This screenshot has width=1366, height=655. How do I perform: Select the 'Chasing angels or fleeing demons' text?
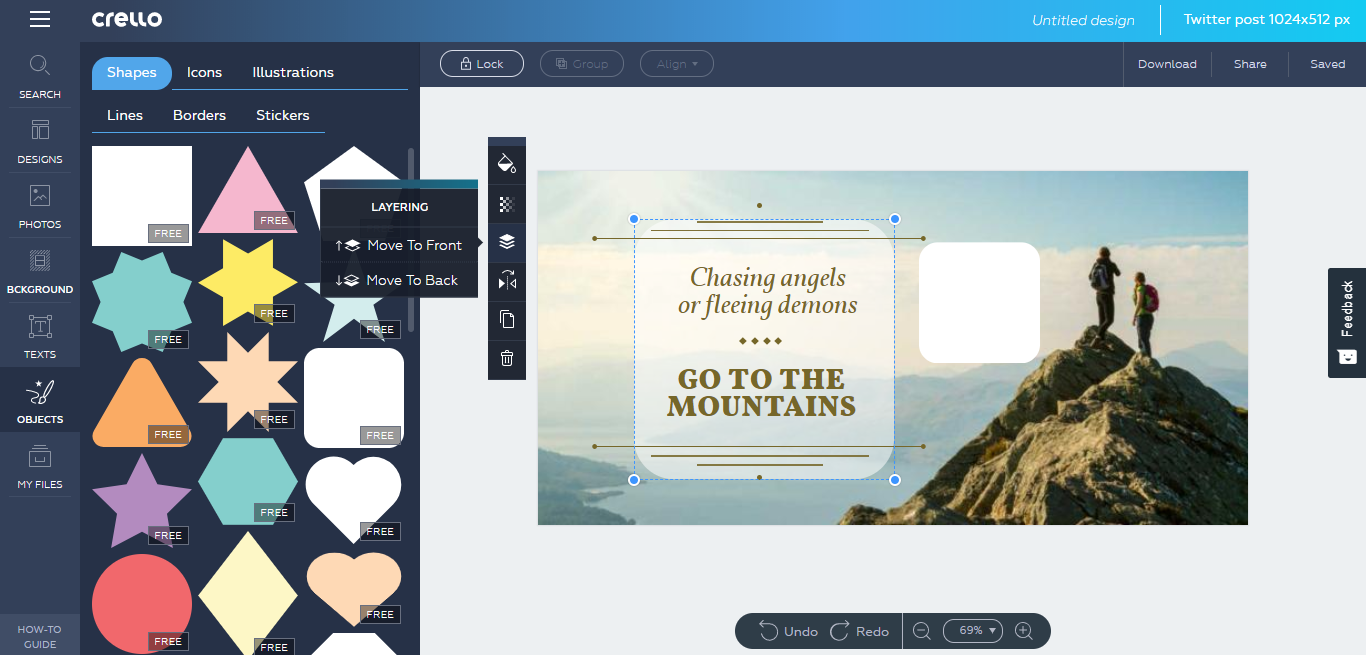768,291
